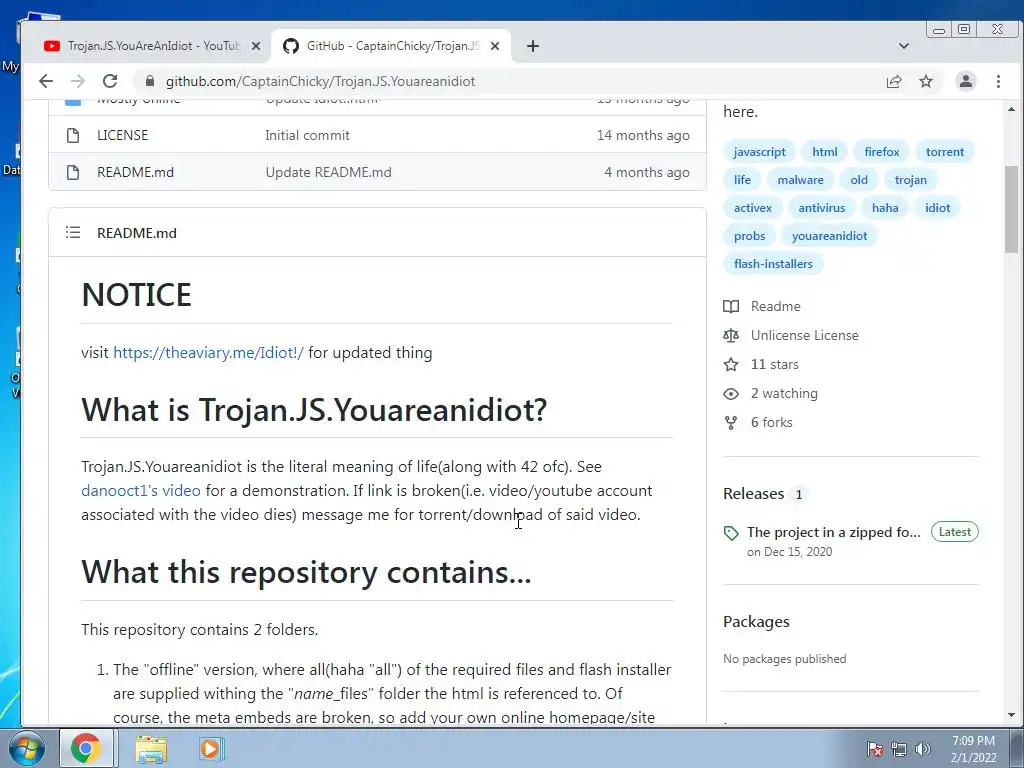1024x768 pixels.
Task: Click the Latest release badge
Action: (x=954, y=532)
